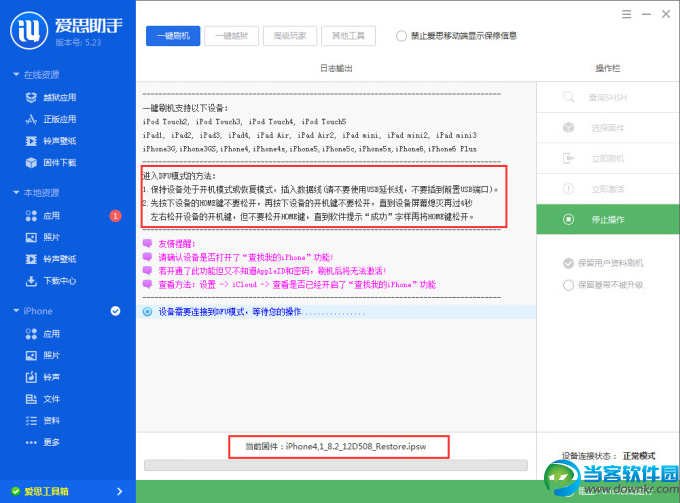Toggle 禁止爱思移动端显示保修信息 option

(401, 36)
